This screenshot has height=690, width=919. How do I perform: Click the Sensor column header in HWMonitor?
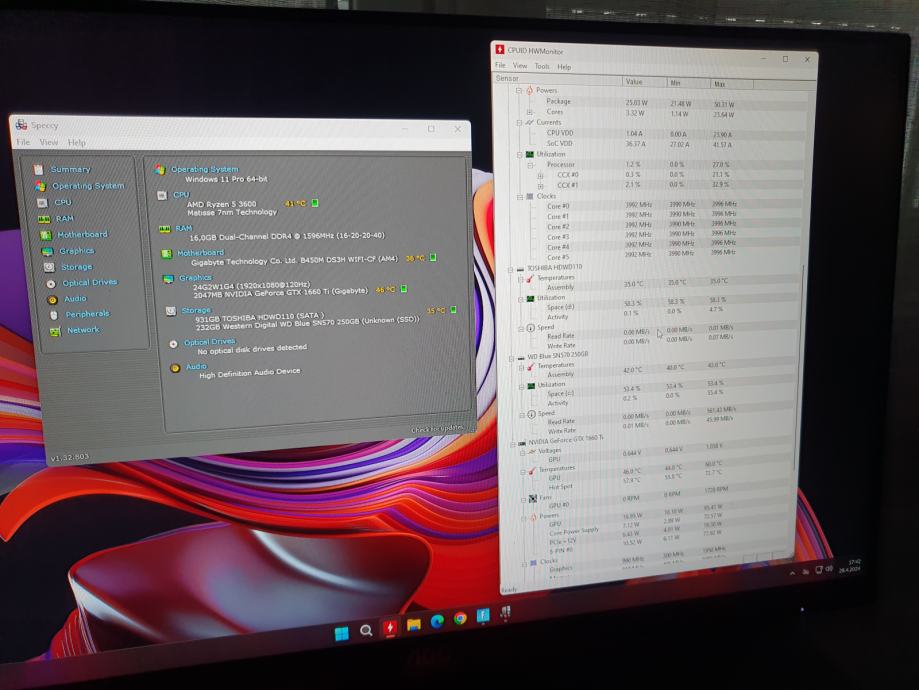[557, 79]
